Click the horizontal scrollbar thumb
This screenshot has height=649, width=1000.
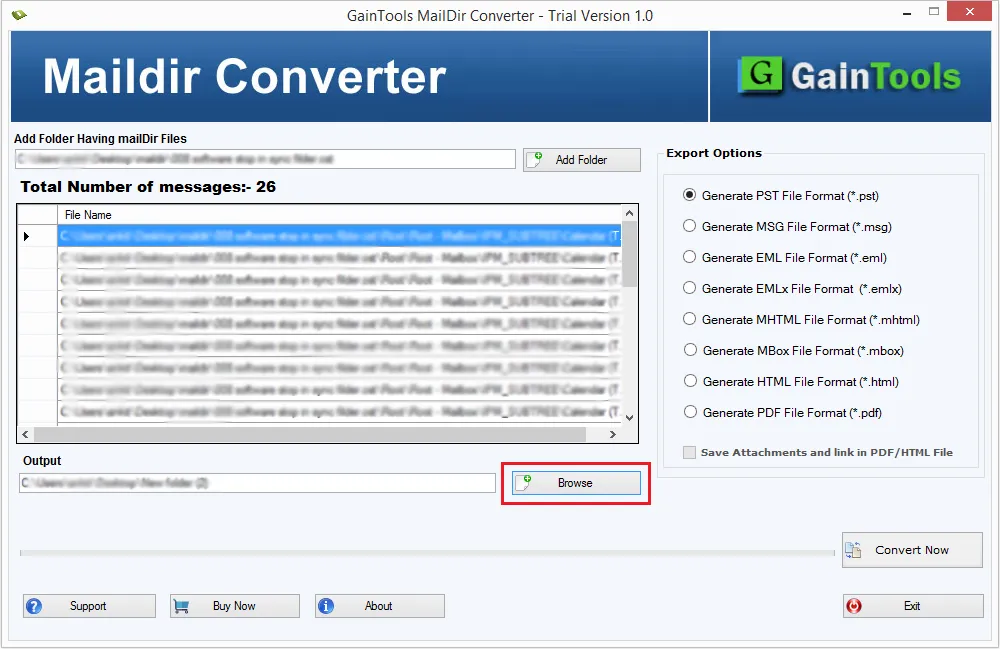(x=310, y=434)
